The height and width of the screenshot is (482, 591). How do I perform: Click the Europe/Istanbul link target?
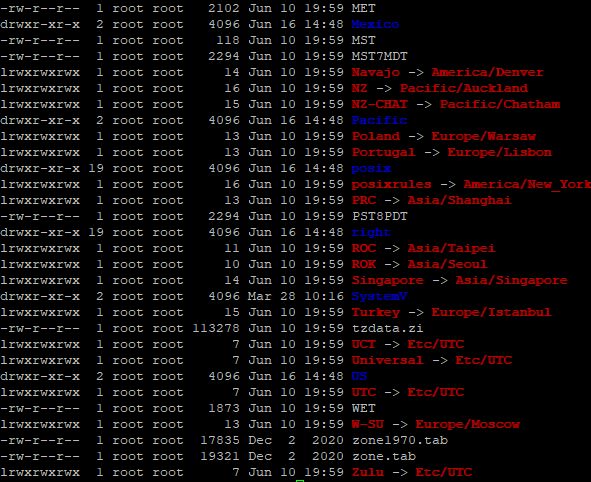(x=491, y=312)
